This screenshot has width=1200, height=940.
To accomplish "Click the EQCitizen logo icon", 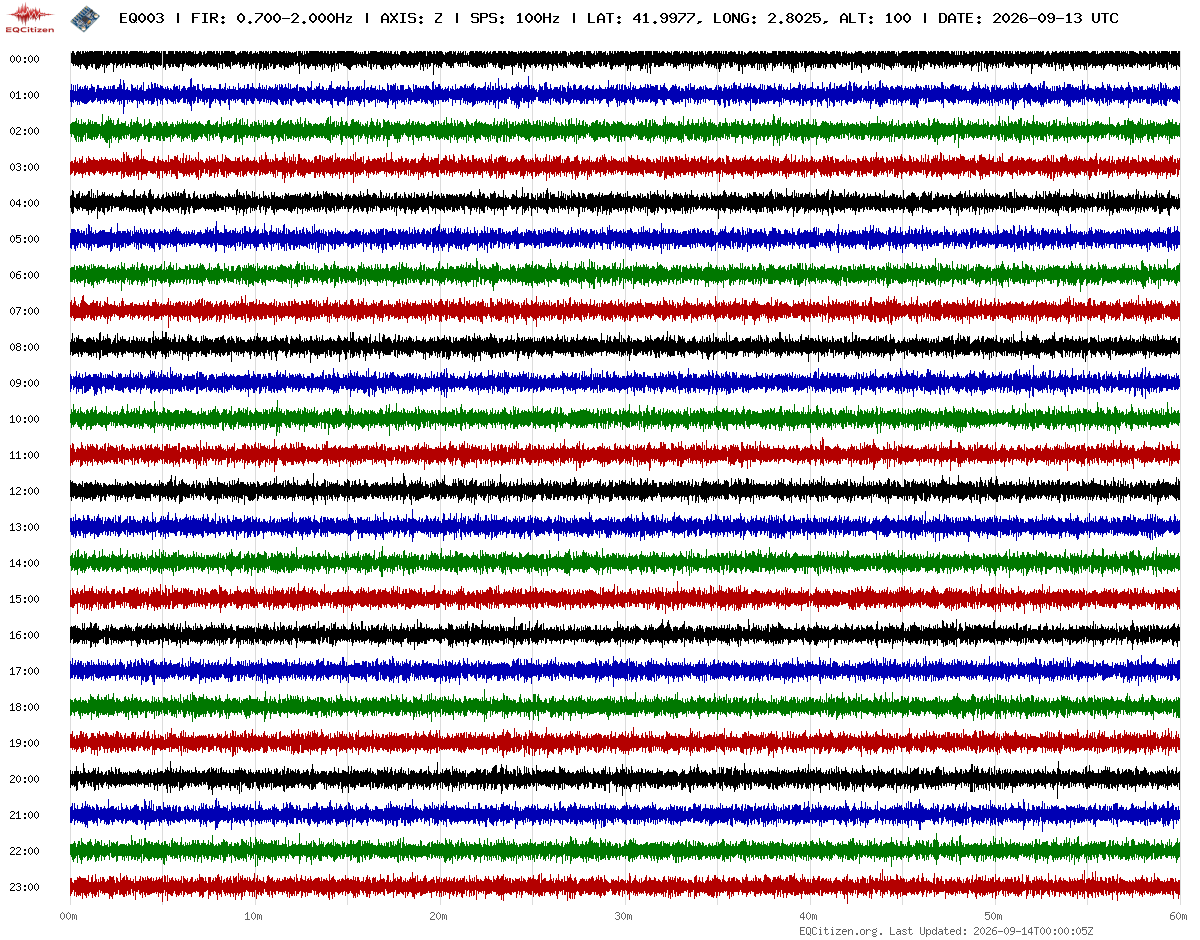I will pos(30,17).
